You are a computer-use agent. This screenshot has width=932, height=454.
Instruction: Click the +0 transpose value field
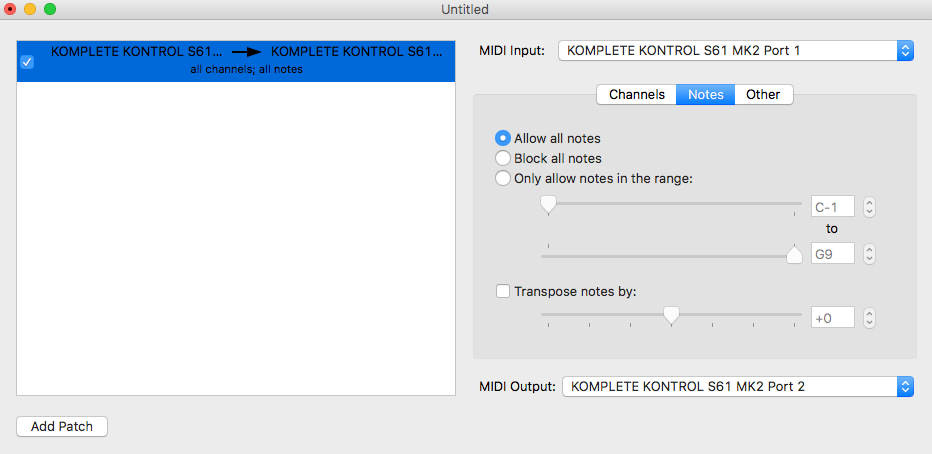coord(833,318)
